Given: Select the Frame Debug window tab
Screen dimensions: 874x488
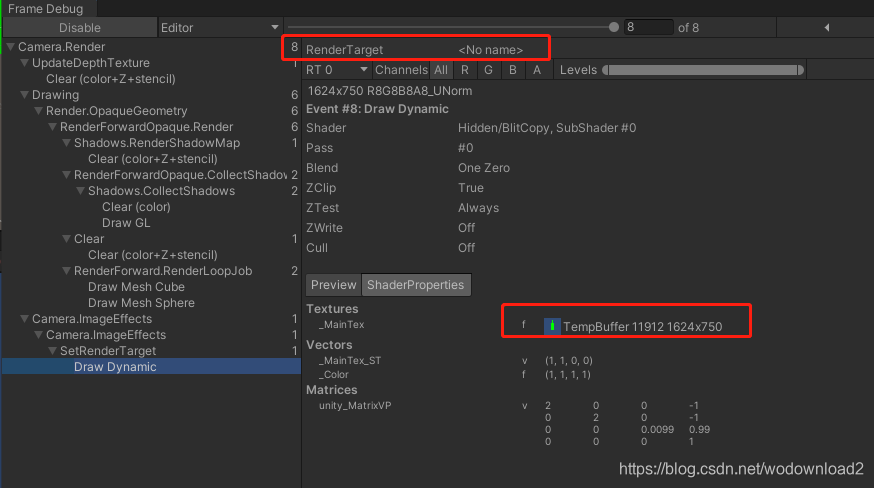Looking at the screenshot, I should point(46,9).
